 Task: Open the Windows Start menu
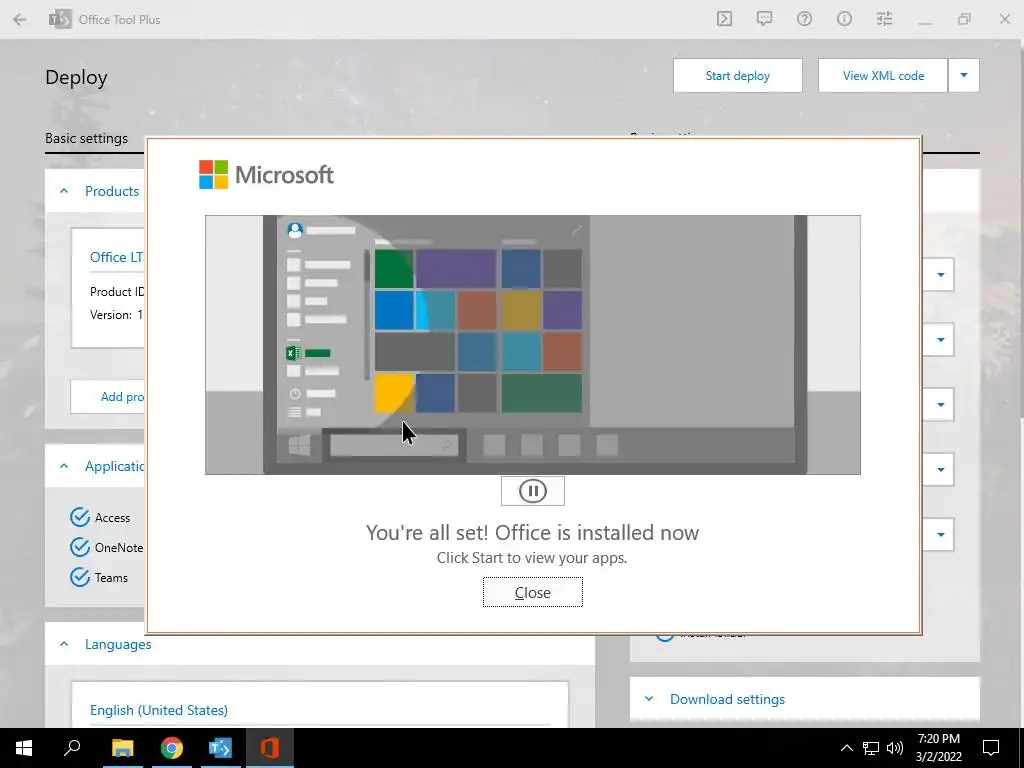[x=24, y=748]
